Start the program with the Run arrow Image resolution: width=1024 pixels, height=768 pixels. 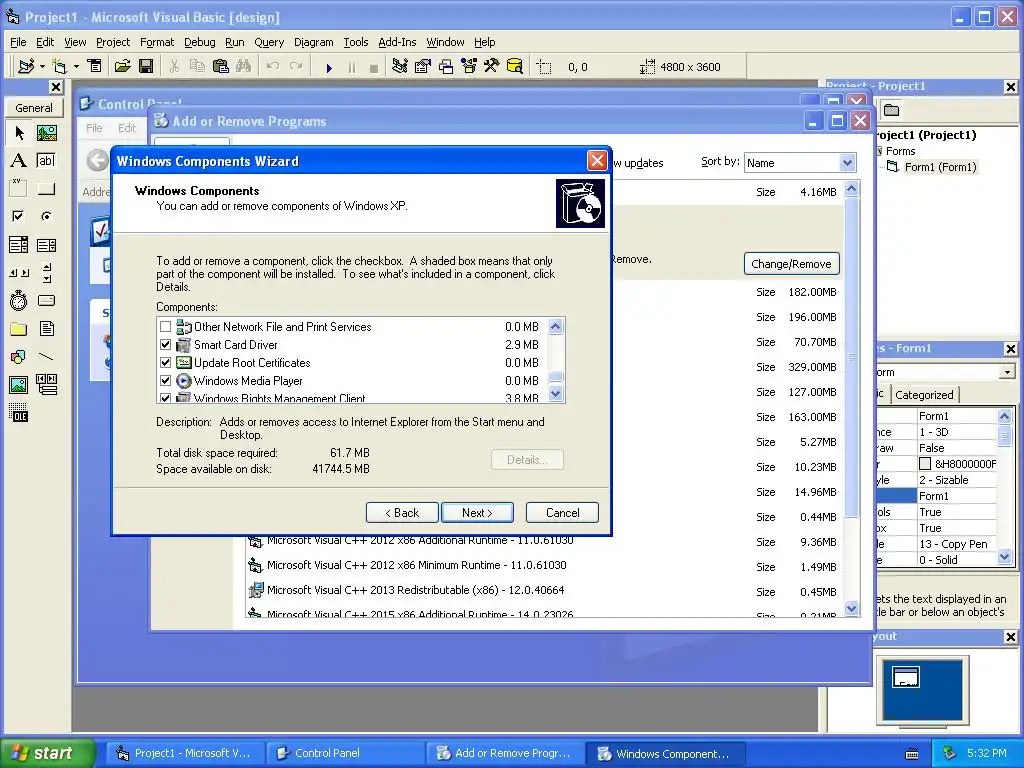coord(329,67)
